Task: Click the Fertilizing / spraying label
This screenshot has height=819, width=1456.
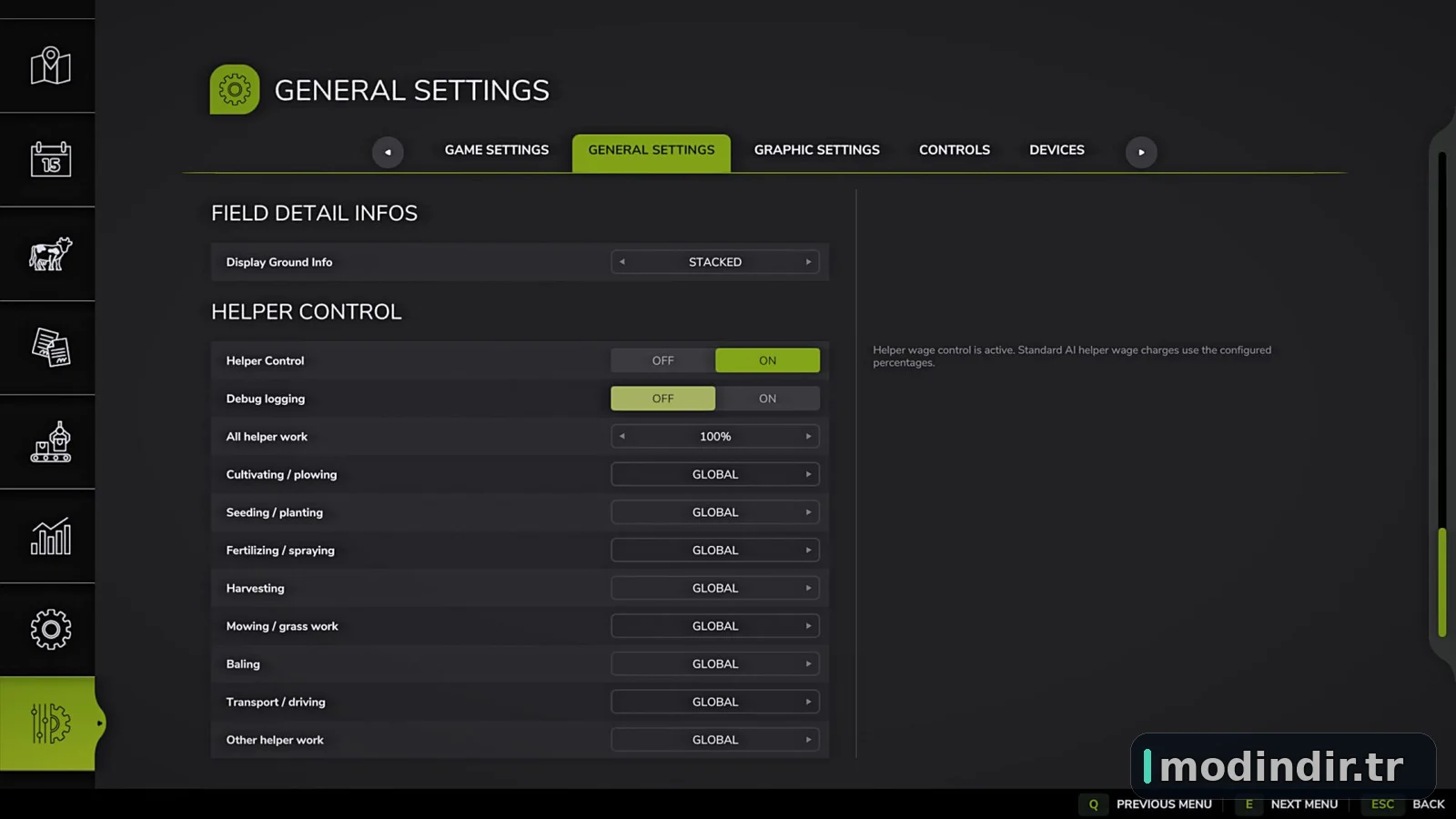Action: (x=280, y=551)
